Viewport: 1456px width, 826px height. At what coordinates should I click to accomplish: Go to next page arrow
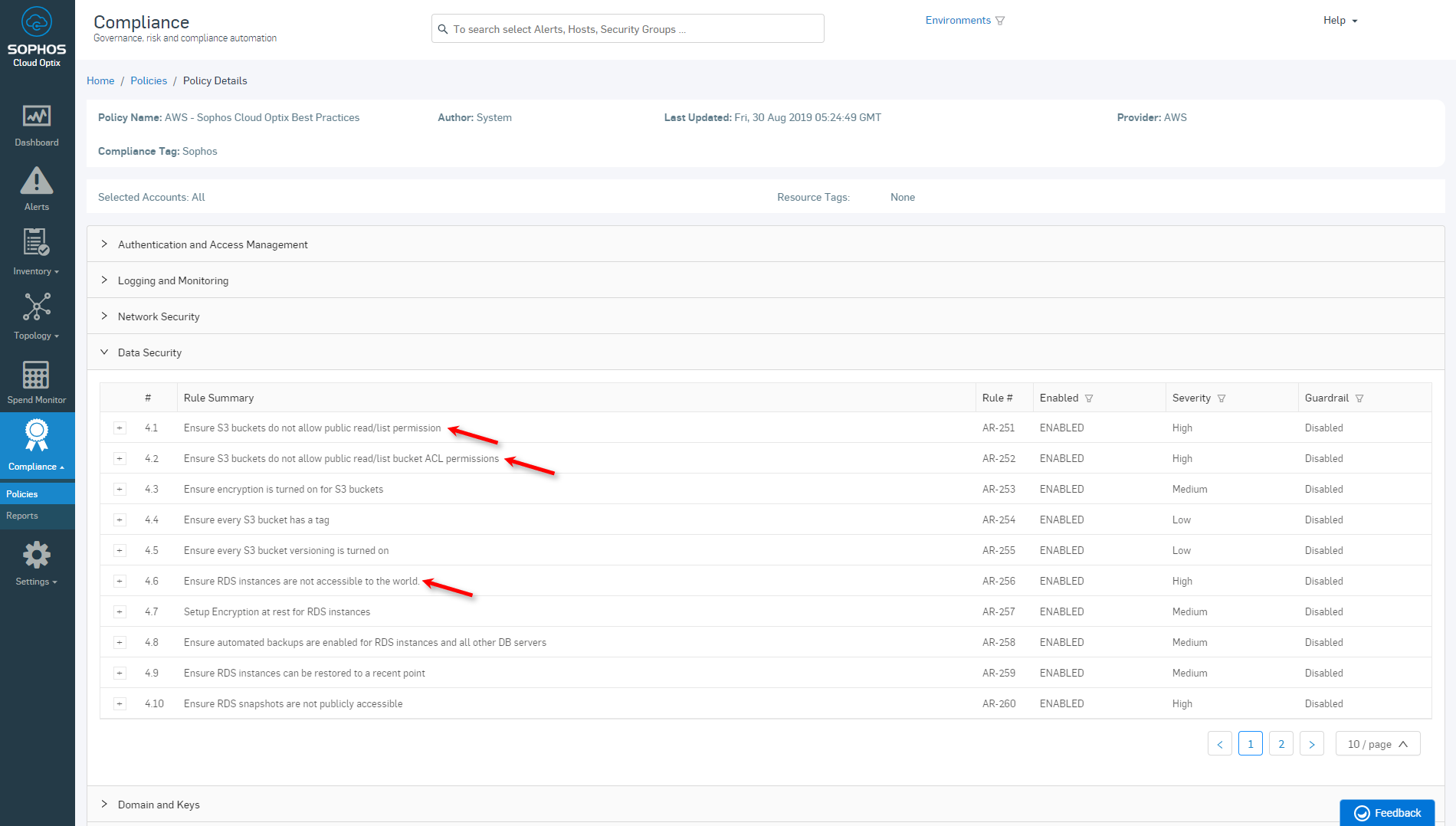(x=1312, y=744)
